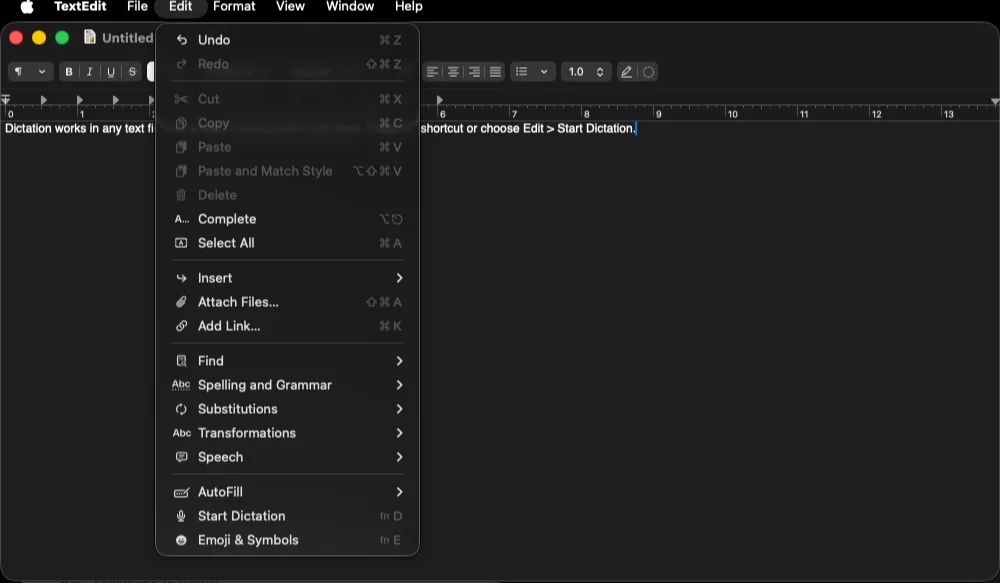
Task: Center align the text
Action: tap(453, 72)
